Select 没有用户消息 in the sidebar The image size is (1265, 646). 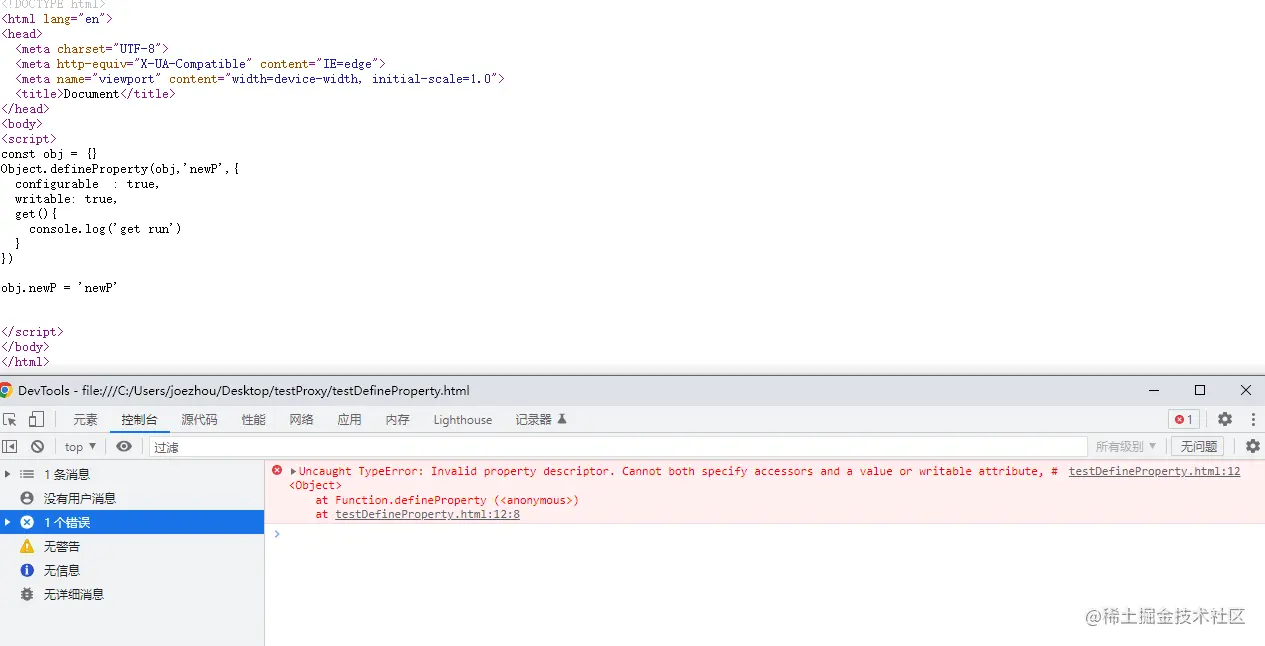click(132, 498)
